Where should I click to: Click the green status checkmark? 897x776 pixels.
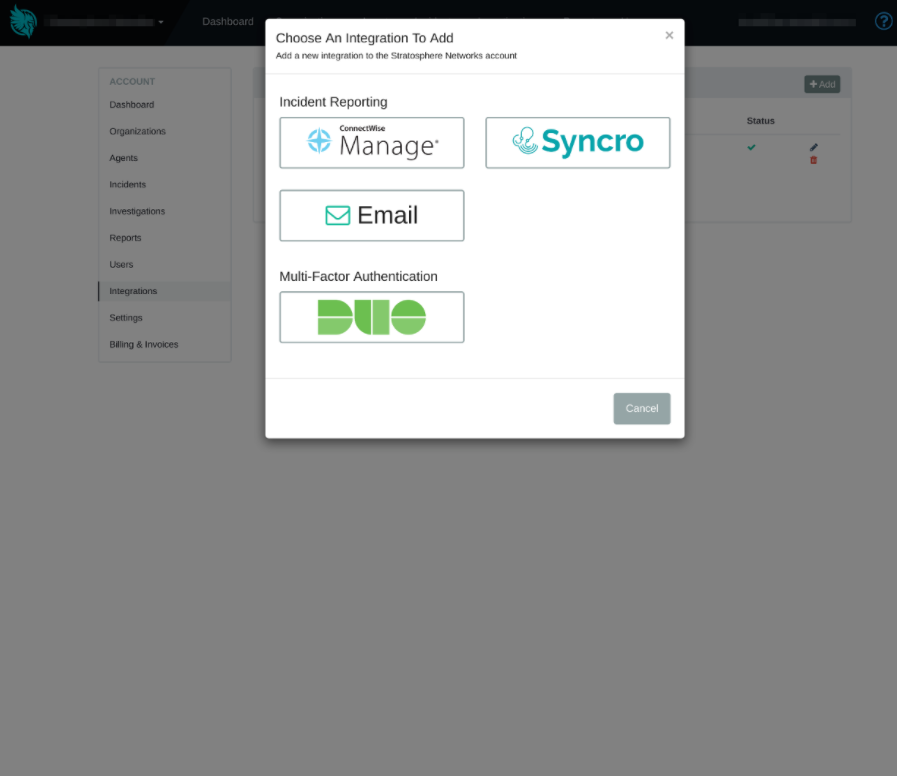click(752, 147)
